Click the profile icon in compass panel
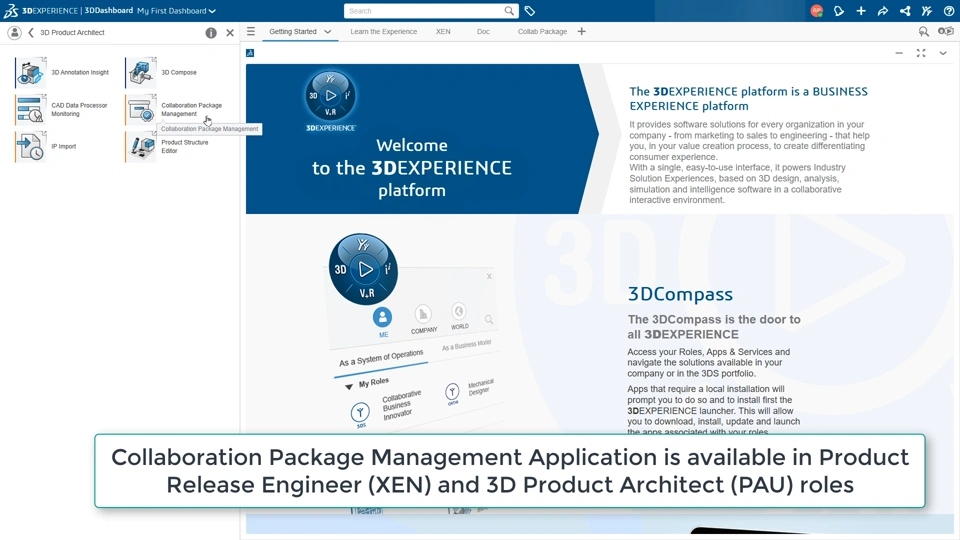The width and height of the screenshot is (960, 540). coord(14,32)
